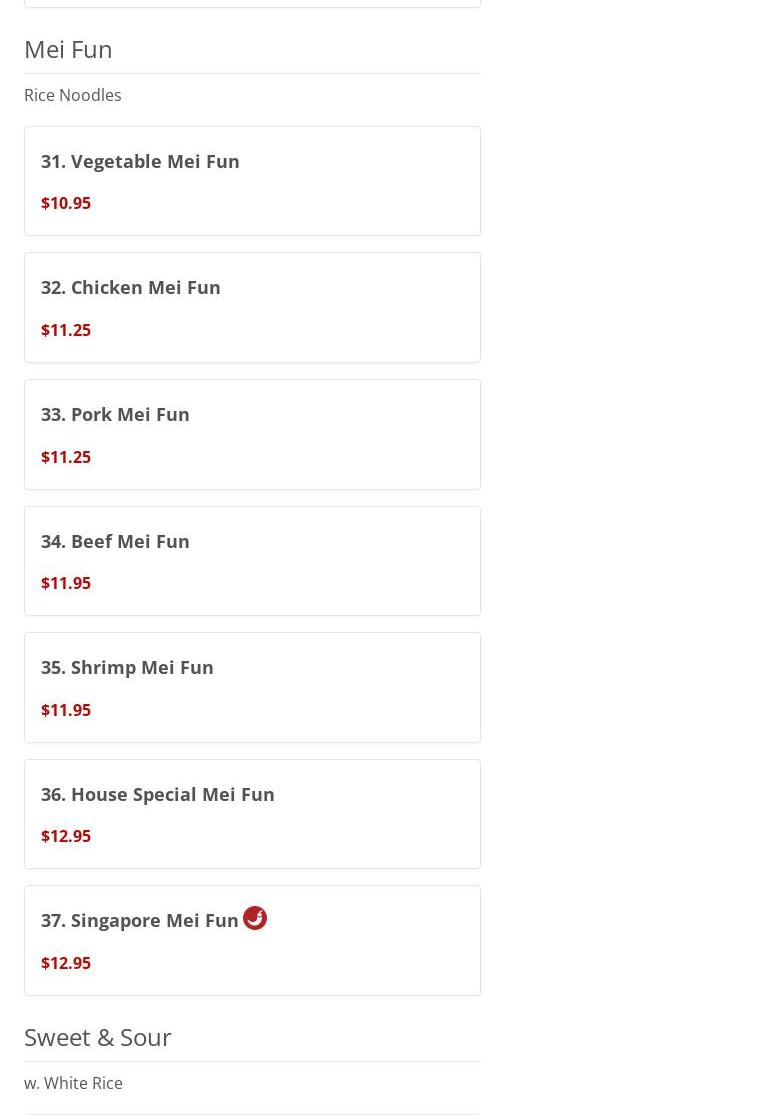Click the $11.95 price under Shrimp Mei Fun

[66, 710]
